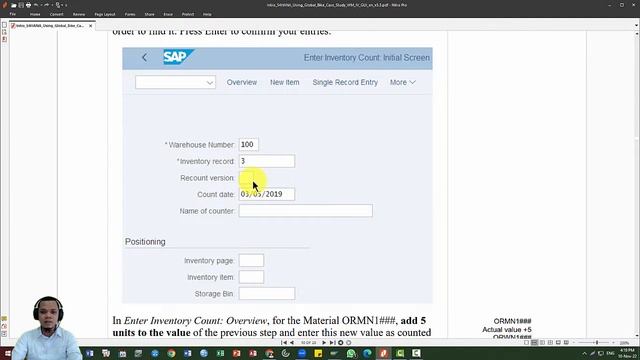Open the SAP command field dropdown
Viewport: 640px width, 360px height.
(x=209, y=82)
